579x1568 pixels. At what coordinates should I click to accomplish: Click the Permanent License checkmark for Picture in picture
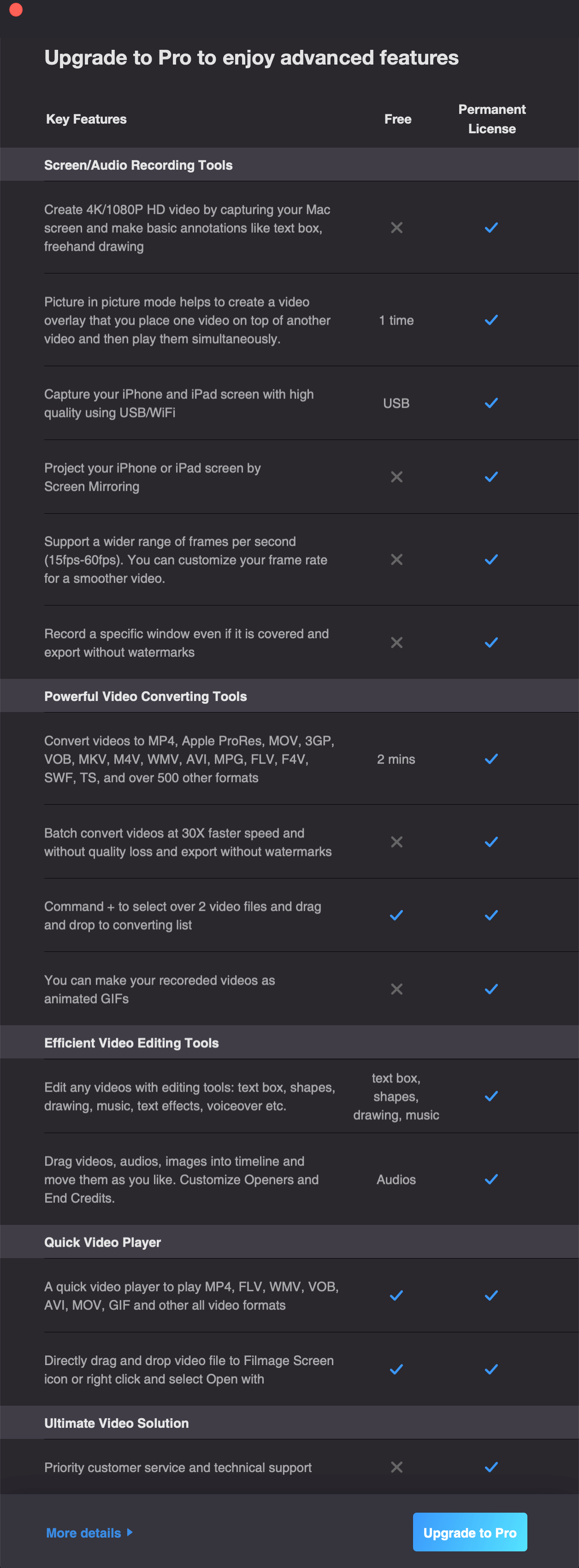[x=491, y=320]
